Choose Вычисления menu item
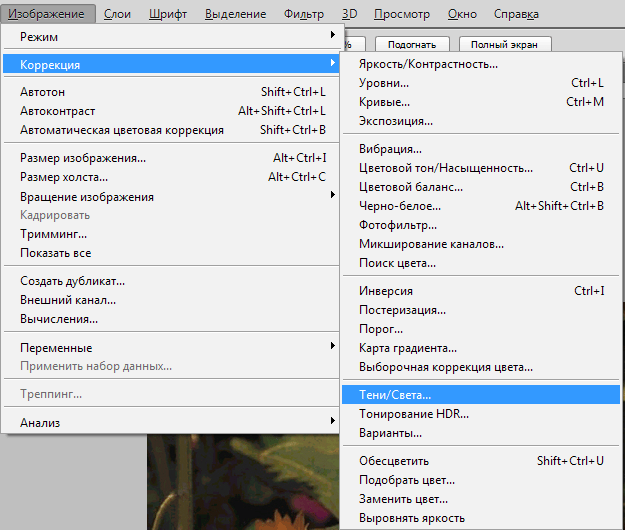 point(171,319)
